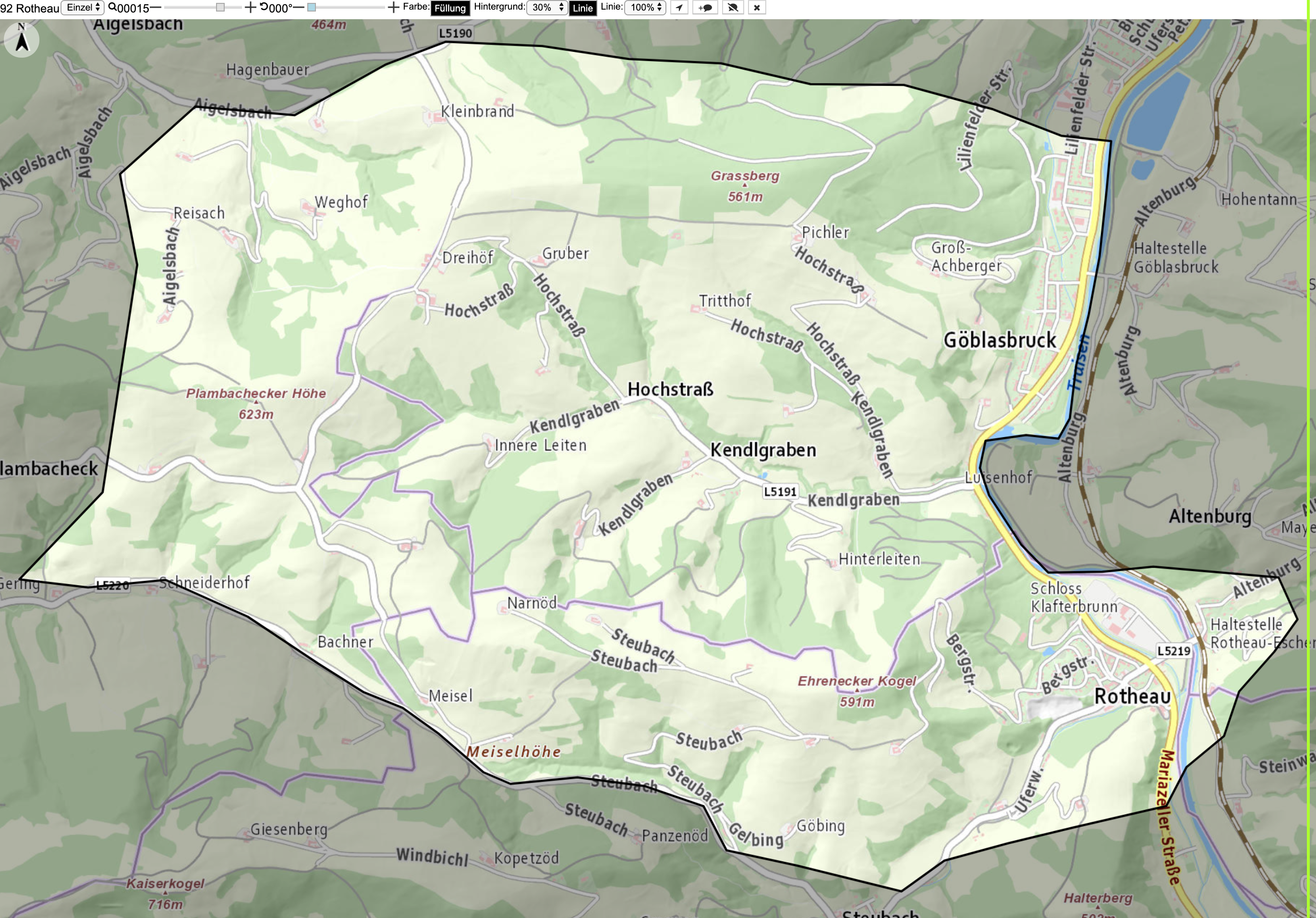Screen dimensions: 1316x918
Task: Click the rotation slider handle
Action: tap(311, 8)
